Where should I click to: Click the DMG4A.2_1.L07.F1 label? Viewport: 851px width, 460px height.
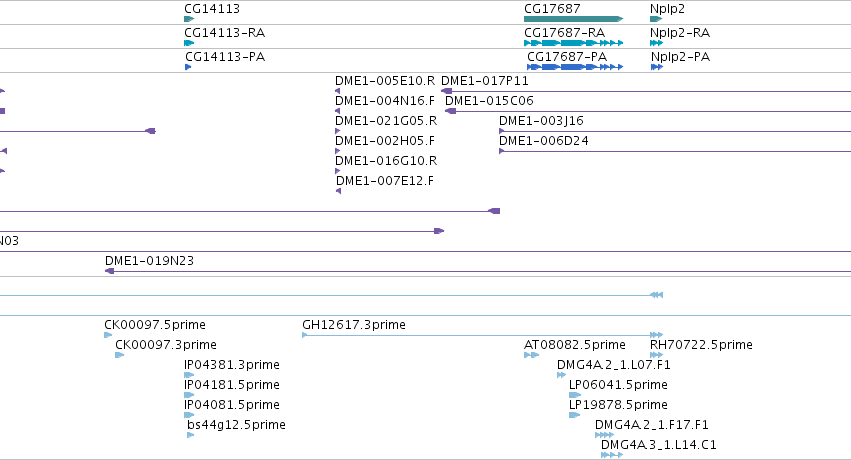[x=613, y=365]
